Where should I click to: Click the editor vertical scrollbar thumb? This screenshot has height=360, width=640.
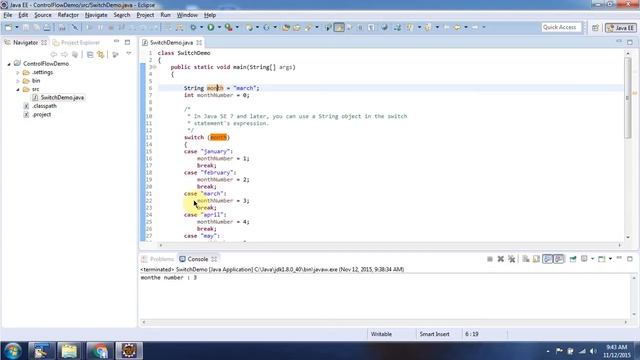(x=628, y=98)
